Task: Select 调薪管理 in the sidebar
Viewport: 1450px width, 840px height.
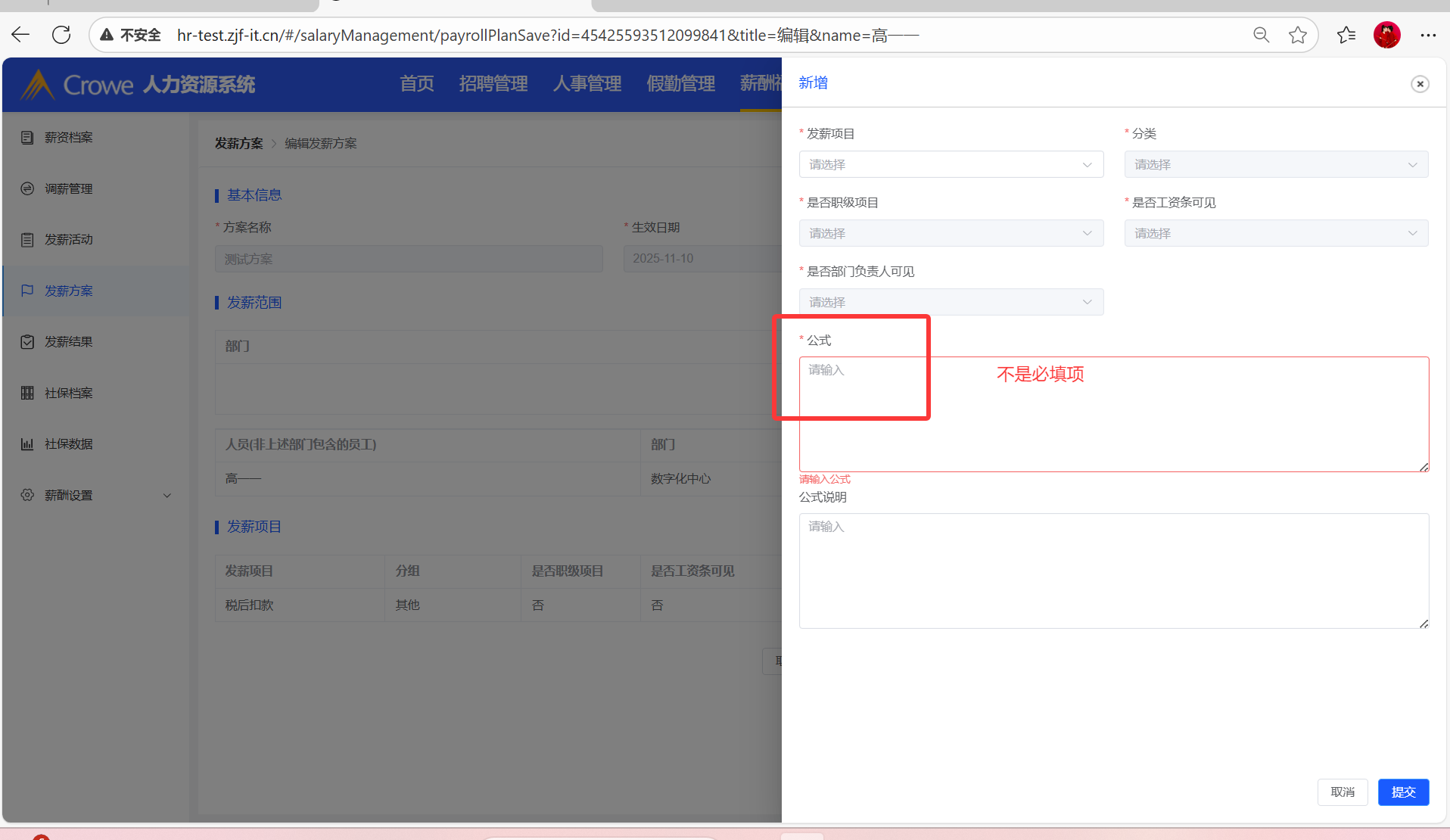Action: click(x=69, y=188)
